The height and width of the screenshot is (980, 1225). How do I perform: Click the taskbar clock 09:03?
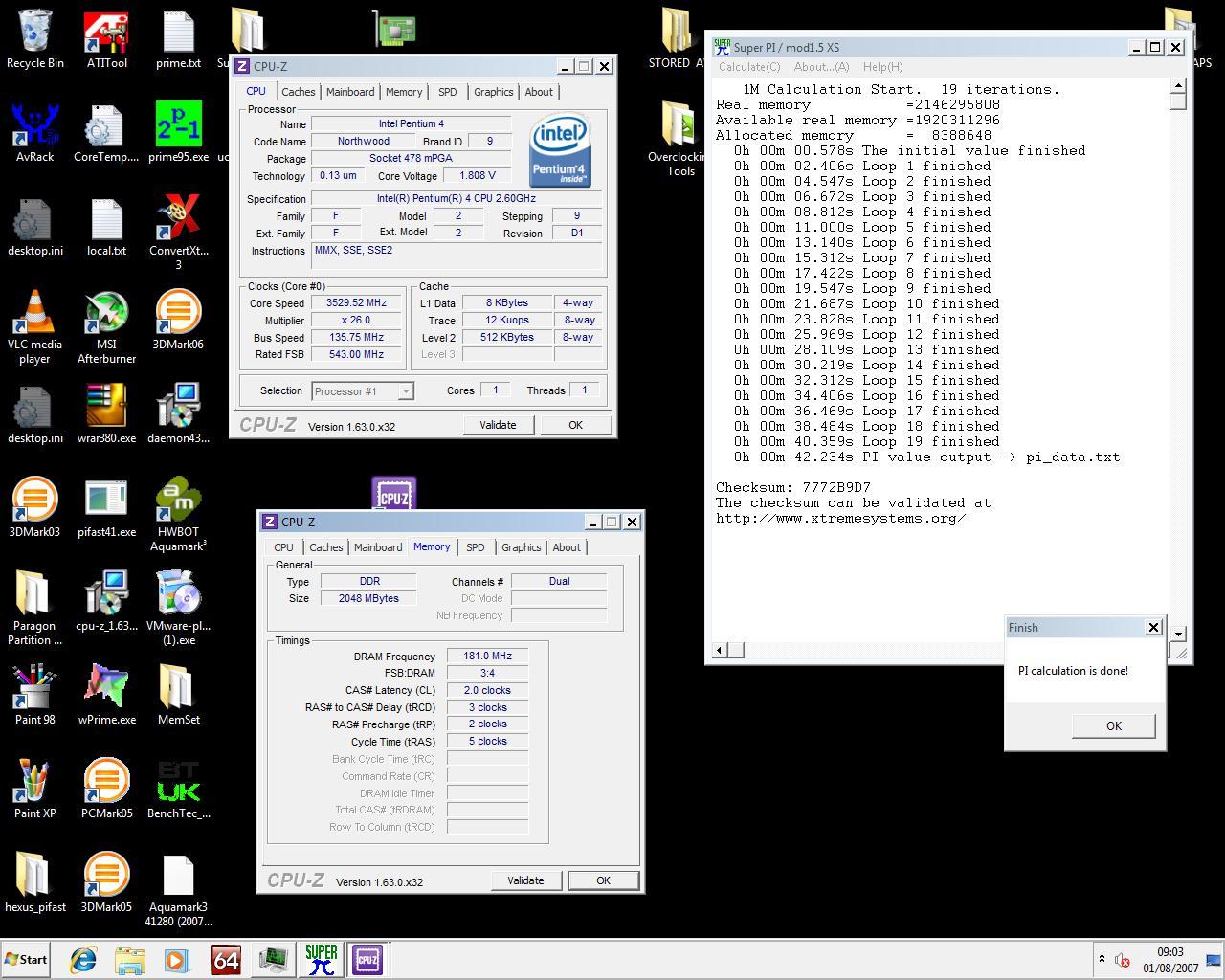(1169, 952)
